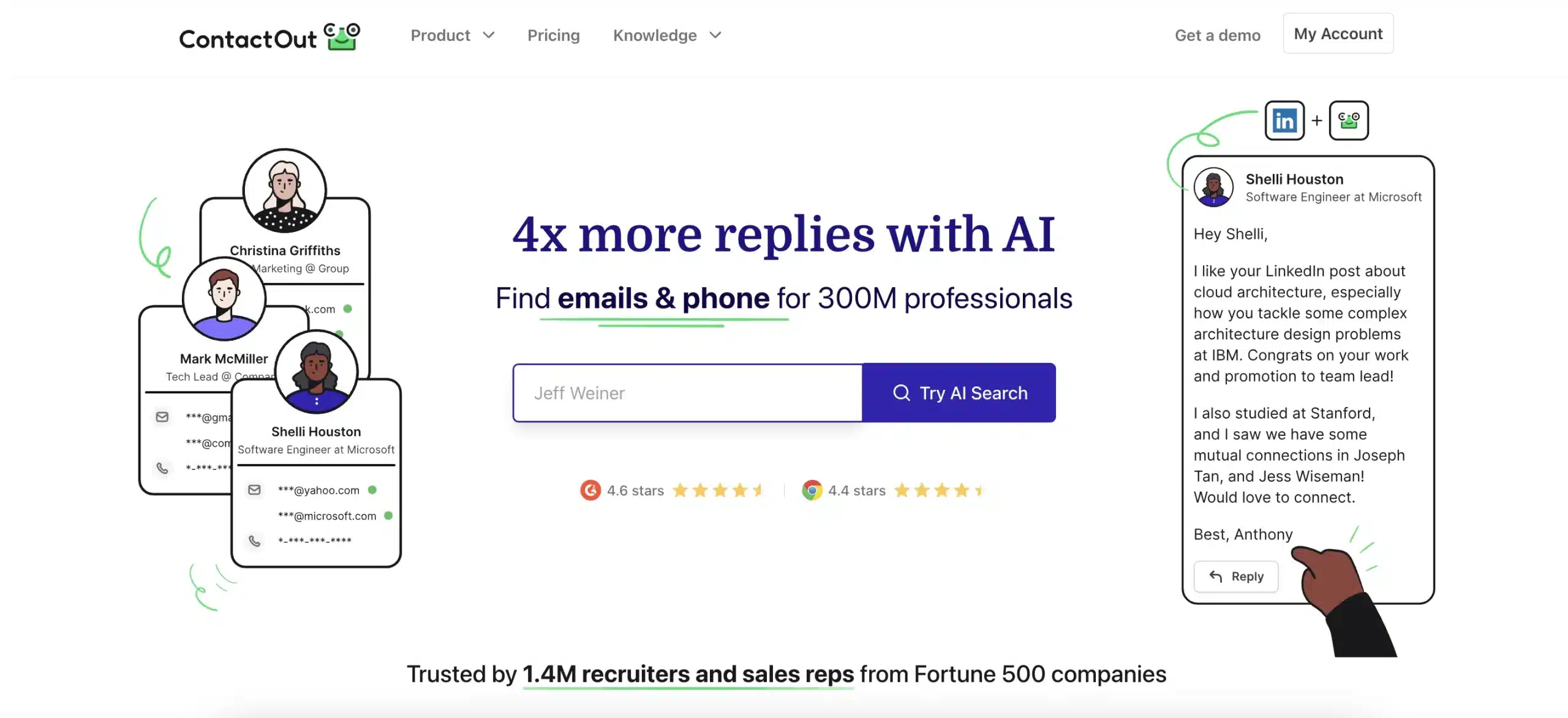Viewport: 1568px width, 718px height.
Task: Open My Account button
Action: click(1338, 34)
